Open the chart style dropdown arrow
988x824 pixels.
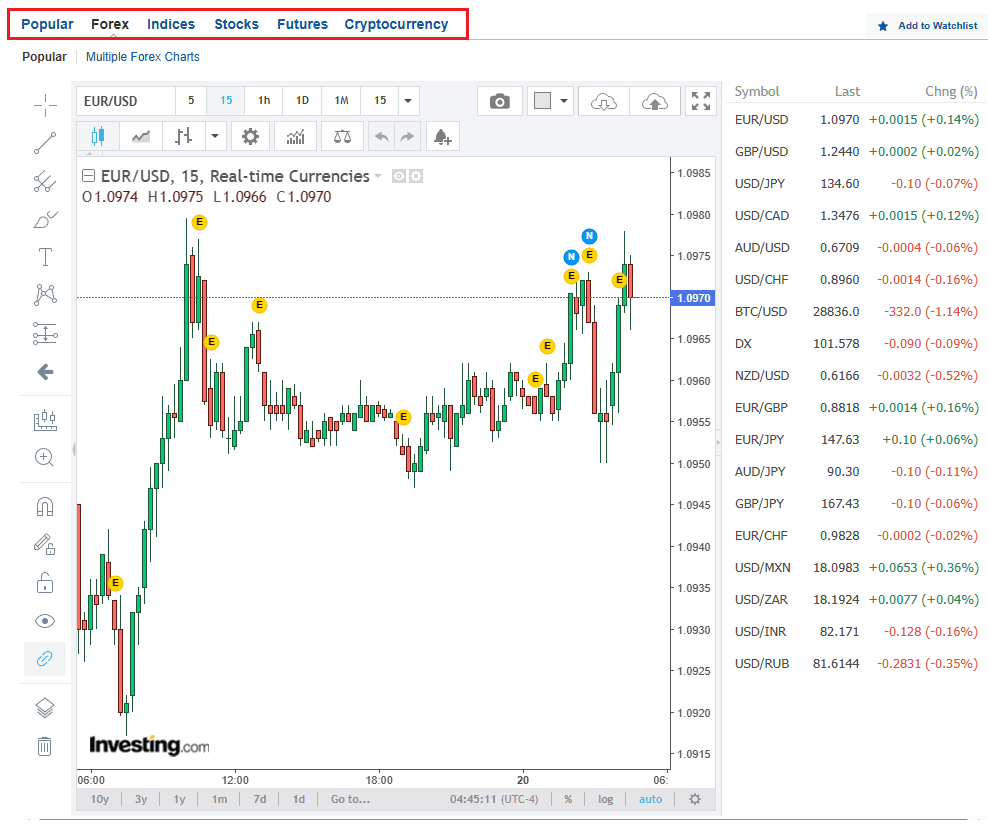(215, 137)
